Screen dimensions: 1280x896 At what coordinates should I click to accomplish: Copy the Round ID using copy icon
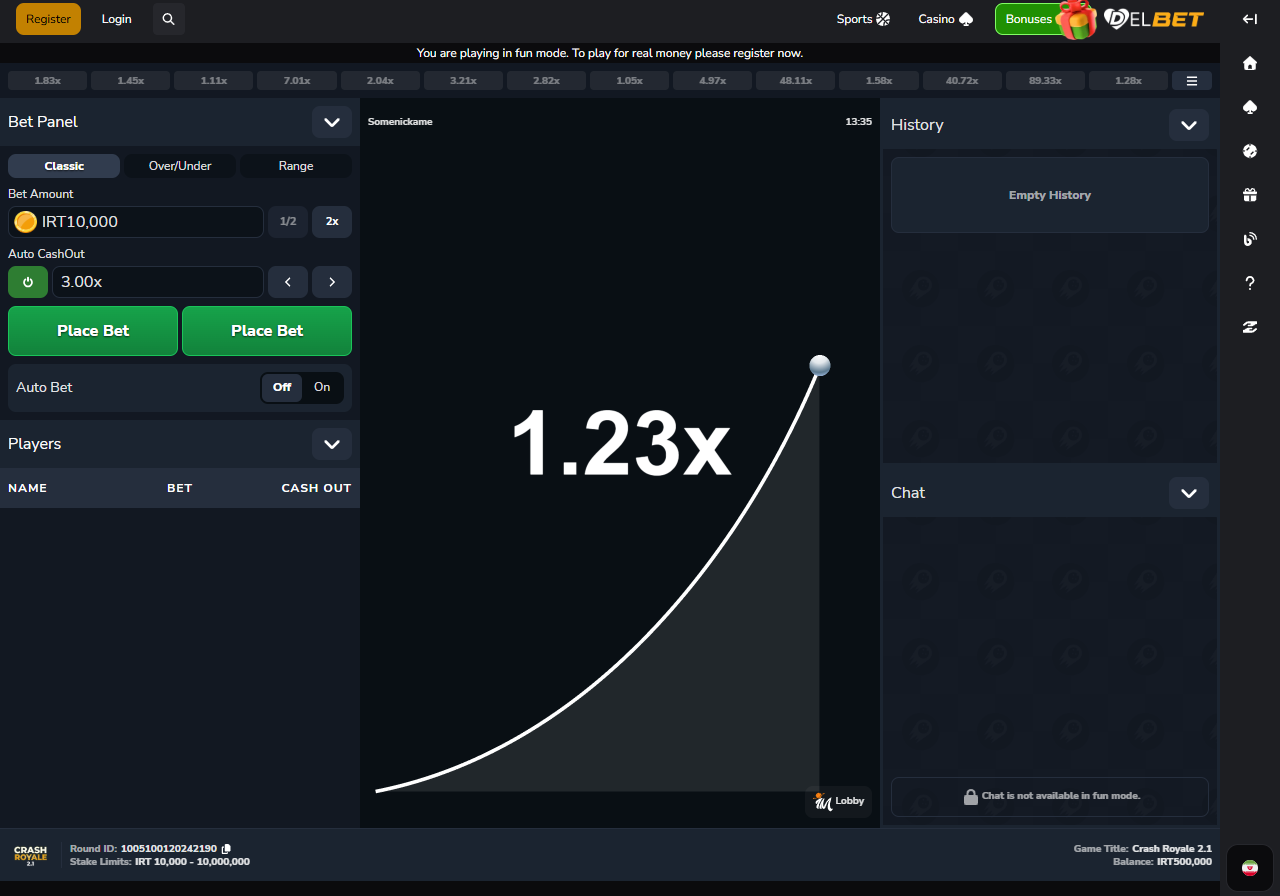pyautogui.click(x=227, y=848)
